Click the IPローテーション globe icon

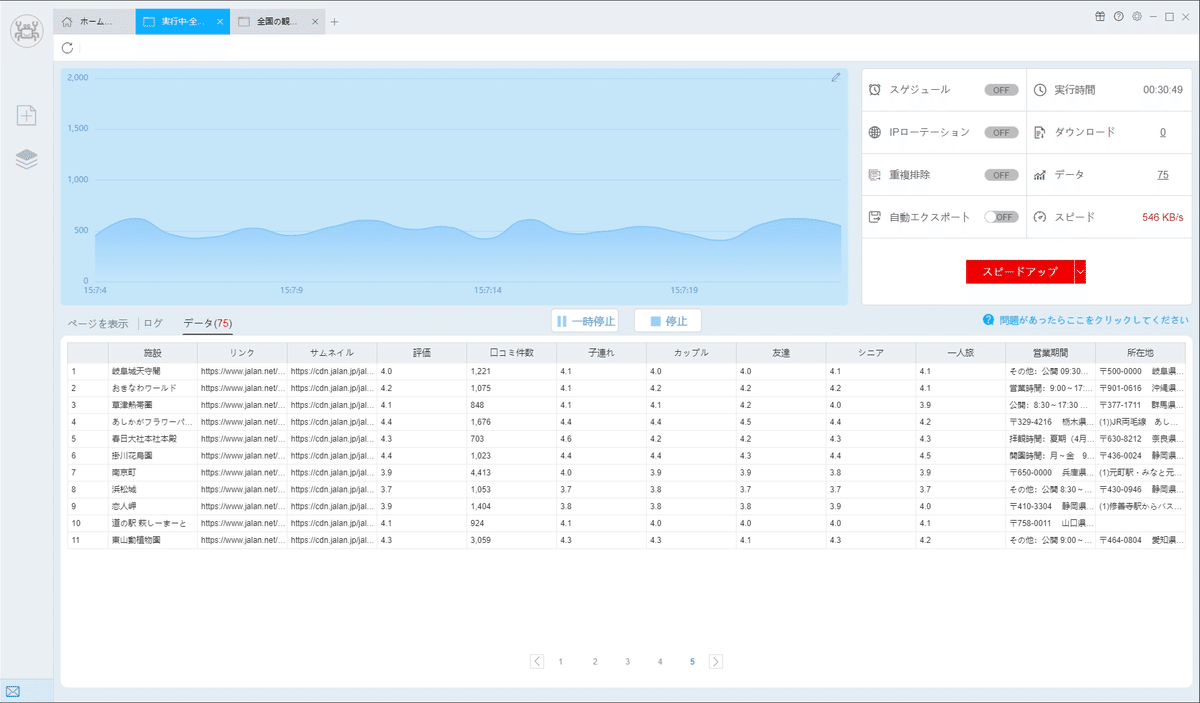pyautogui.click(x=875, y=132)
